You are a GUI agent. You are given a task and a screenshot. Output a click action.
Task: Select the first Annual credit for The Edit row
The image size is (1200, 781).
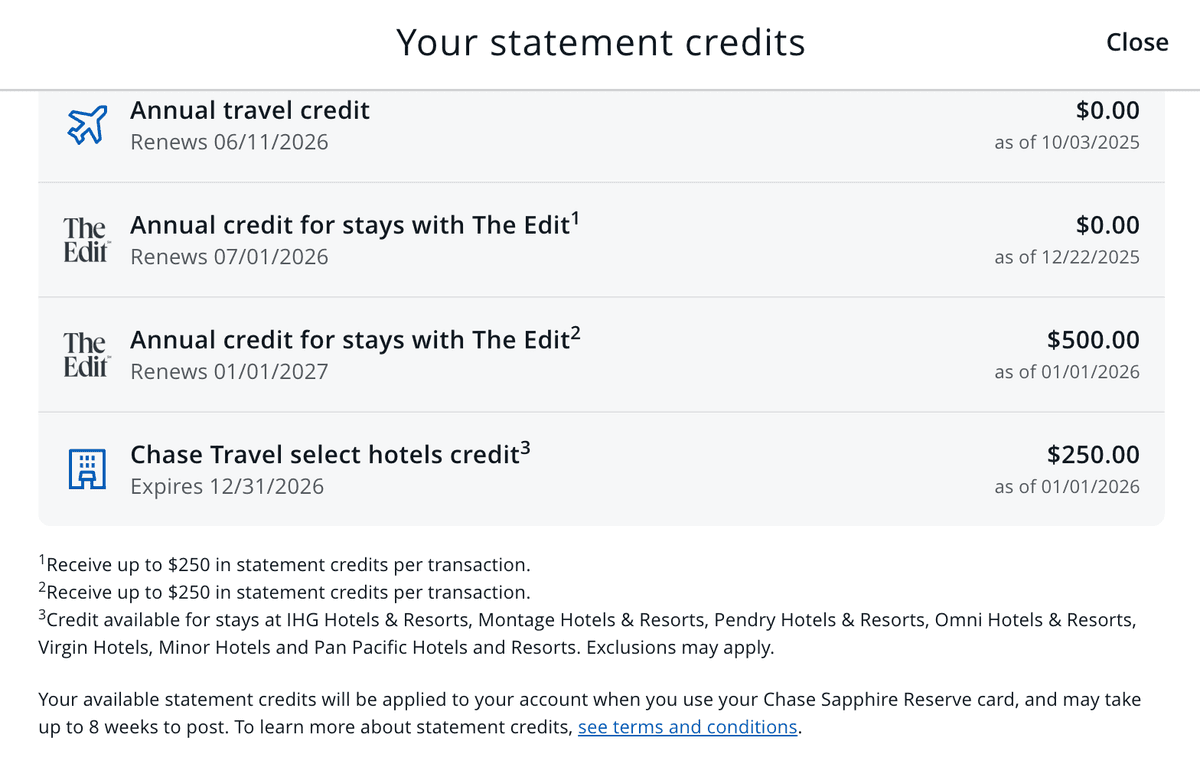[x=600, y=240]
